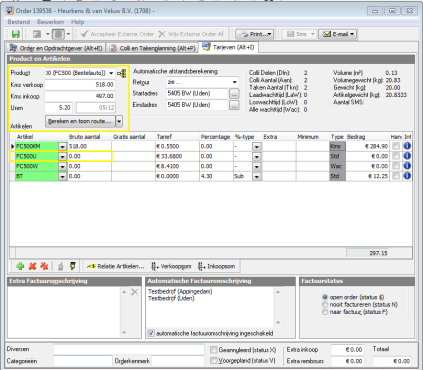Click the Kms verkoop field

tap(80, 85)
